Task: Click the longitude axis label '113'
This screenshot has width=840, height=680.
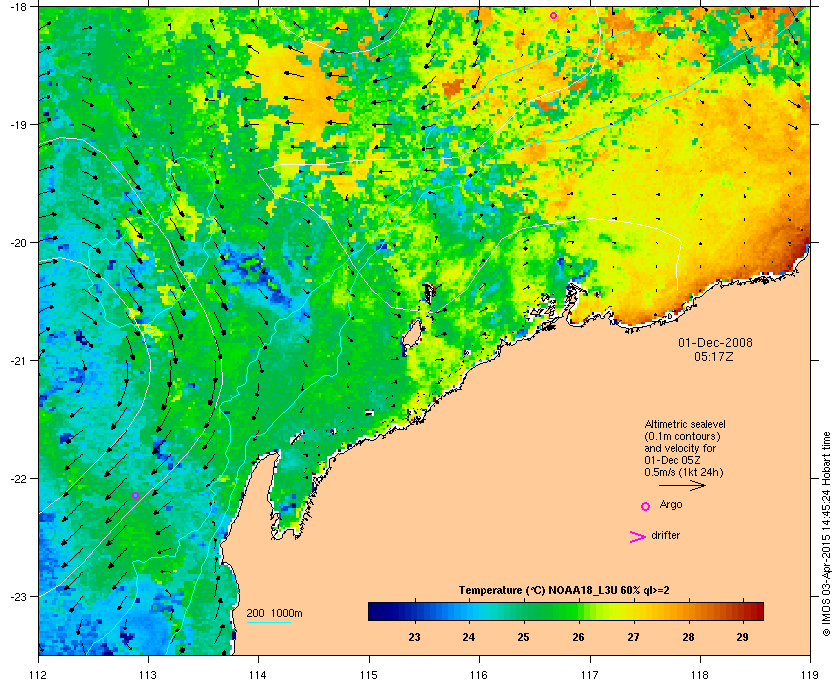Action: [x=148, y=674]
